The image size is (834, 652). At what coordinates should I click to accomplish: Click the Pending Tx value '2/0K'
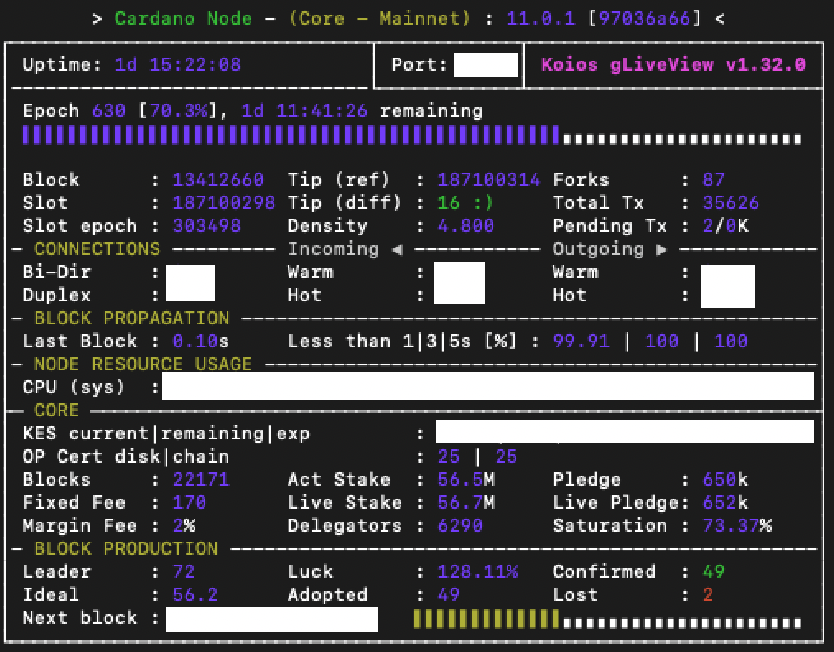tap(725, 225)
